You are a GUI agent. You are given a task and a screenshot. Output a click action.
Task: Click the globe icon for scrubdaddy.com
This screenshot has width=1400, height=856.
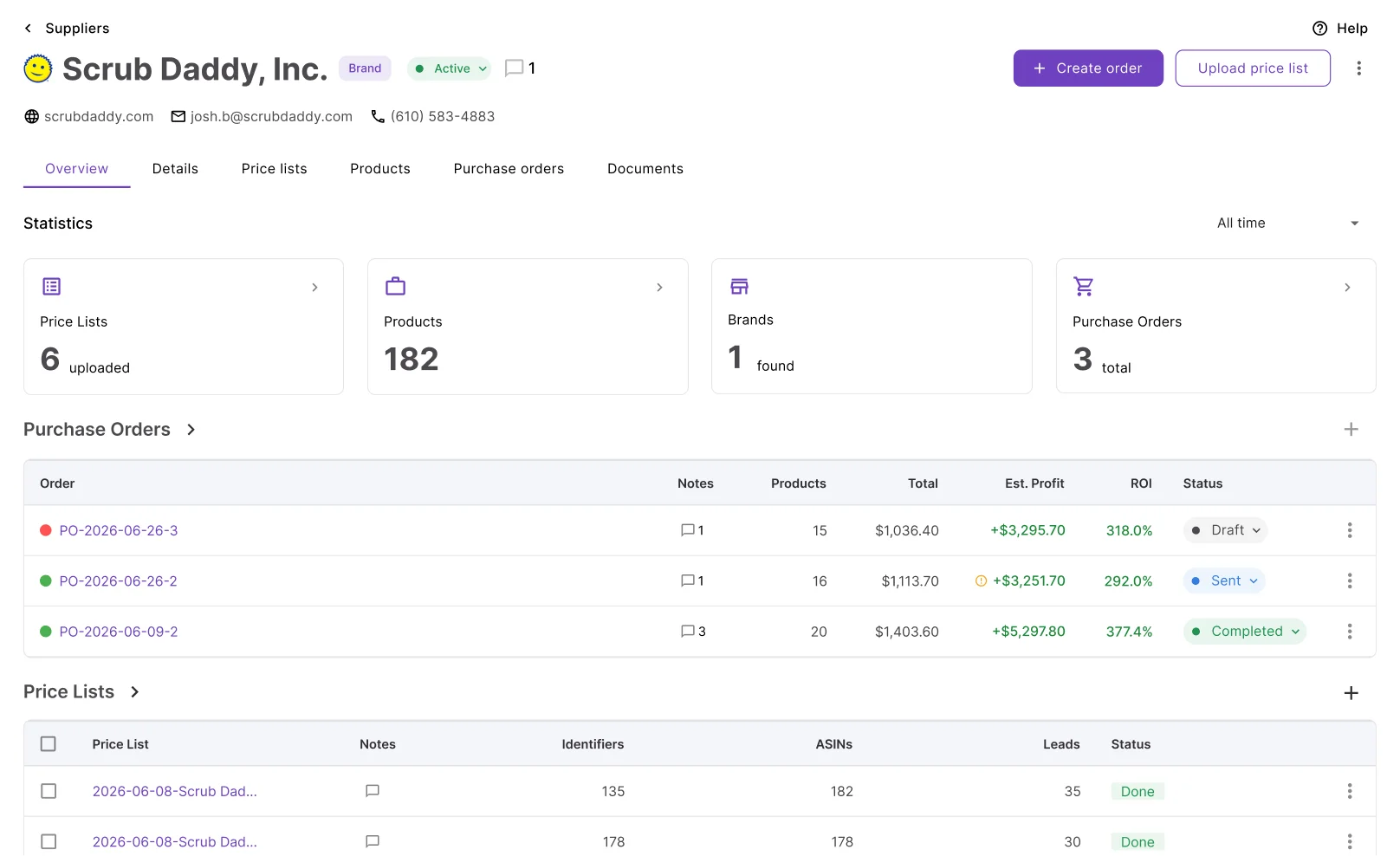click(31, 116)
